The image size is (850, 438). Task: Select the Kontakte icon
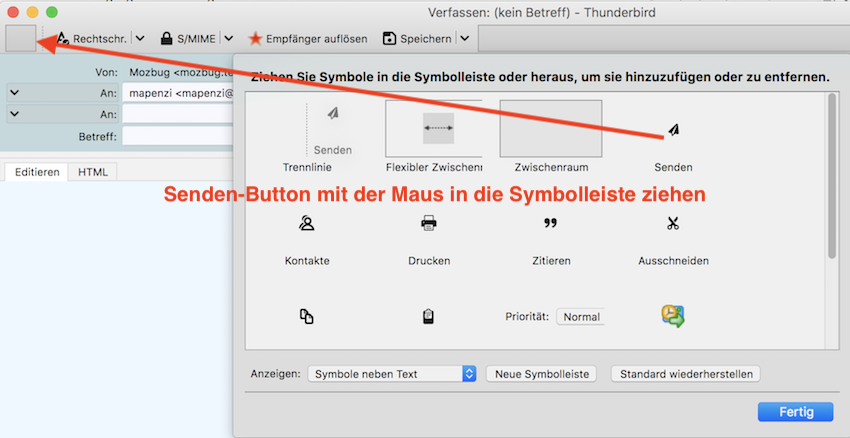tap(307, 223)
